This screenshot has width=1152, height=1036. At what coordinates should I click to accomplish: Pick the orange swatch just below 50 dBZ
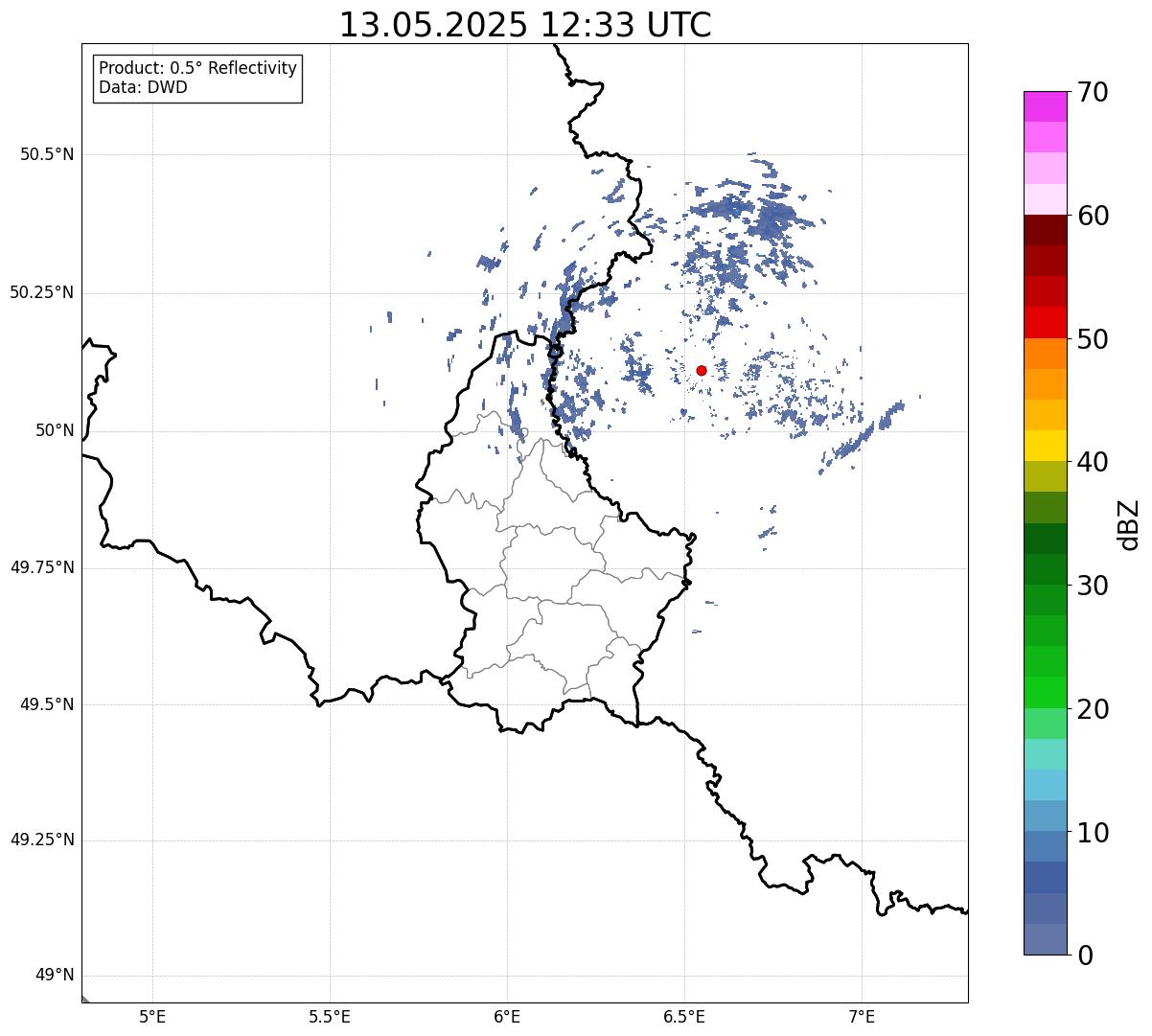[x=1045, y=354]
